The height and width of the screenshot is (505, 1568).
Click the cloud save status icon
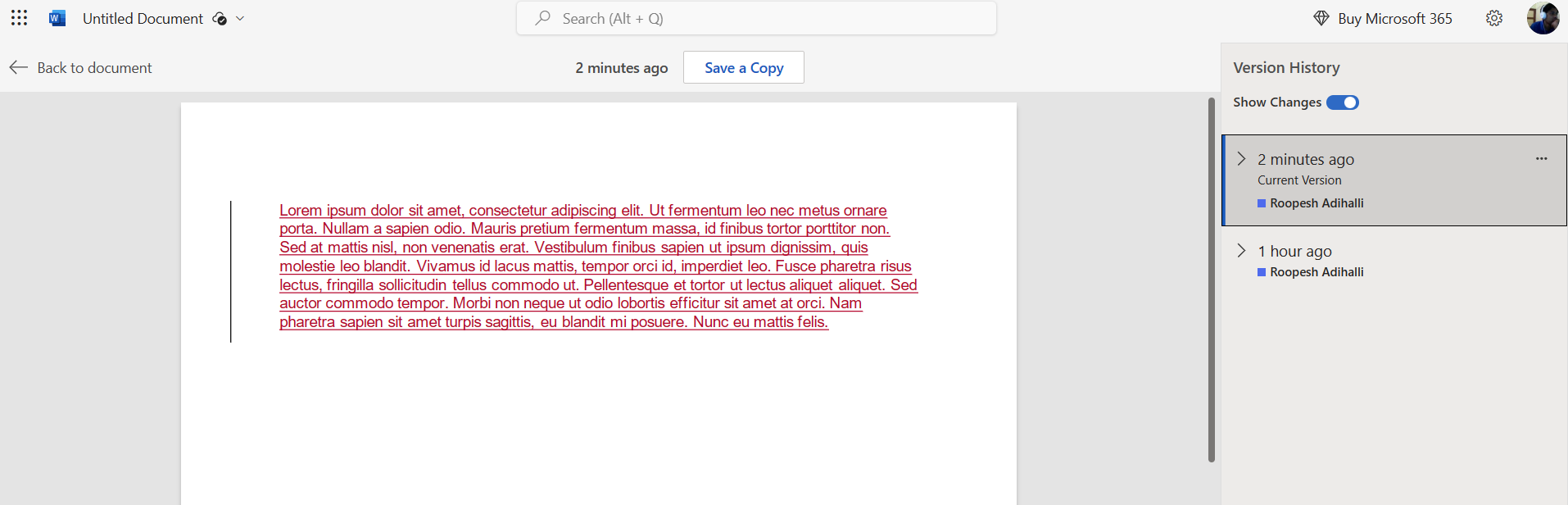point(219,19)
